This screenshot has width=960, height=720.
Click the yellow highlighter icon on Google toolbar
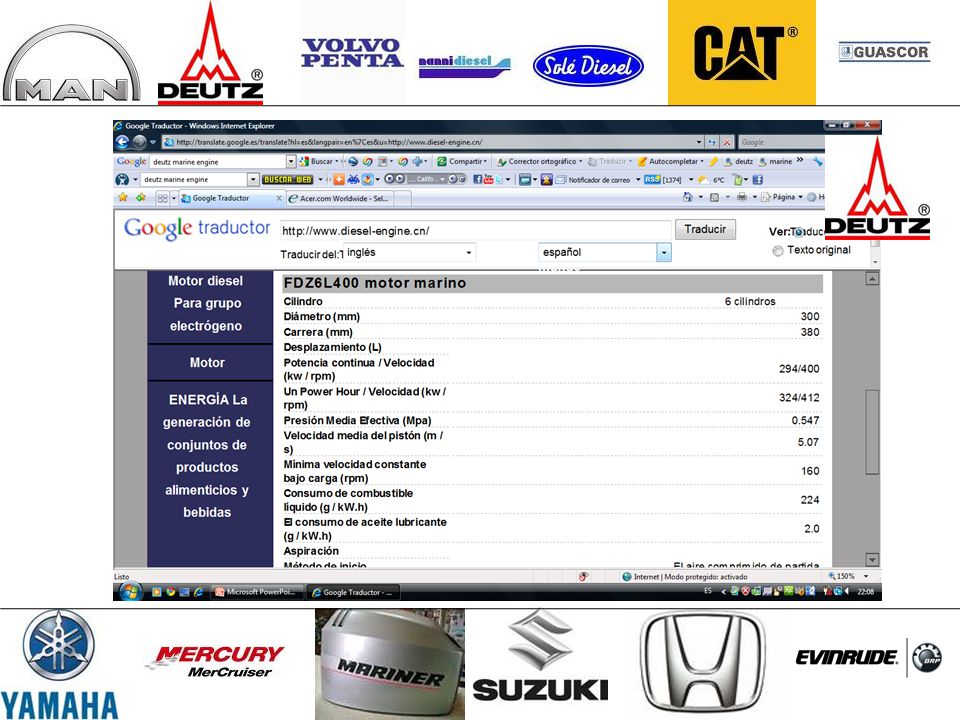[x=713, y=162]
